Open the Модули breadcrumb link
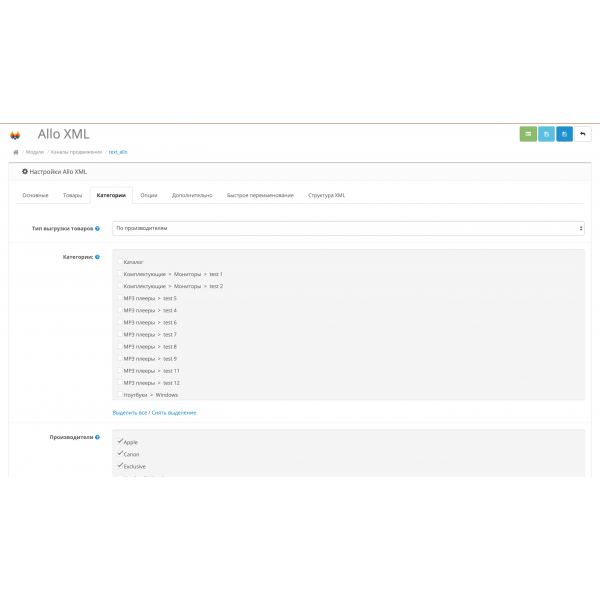 click(35, 152)
